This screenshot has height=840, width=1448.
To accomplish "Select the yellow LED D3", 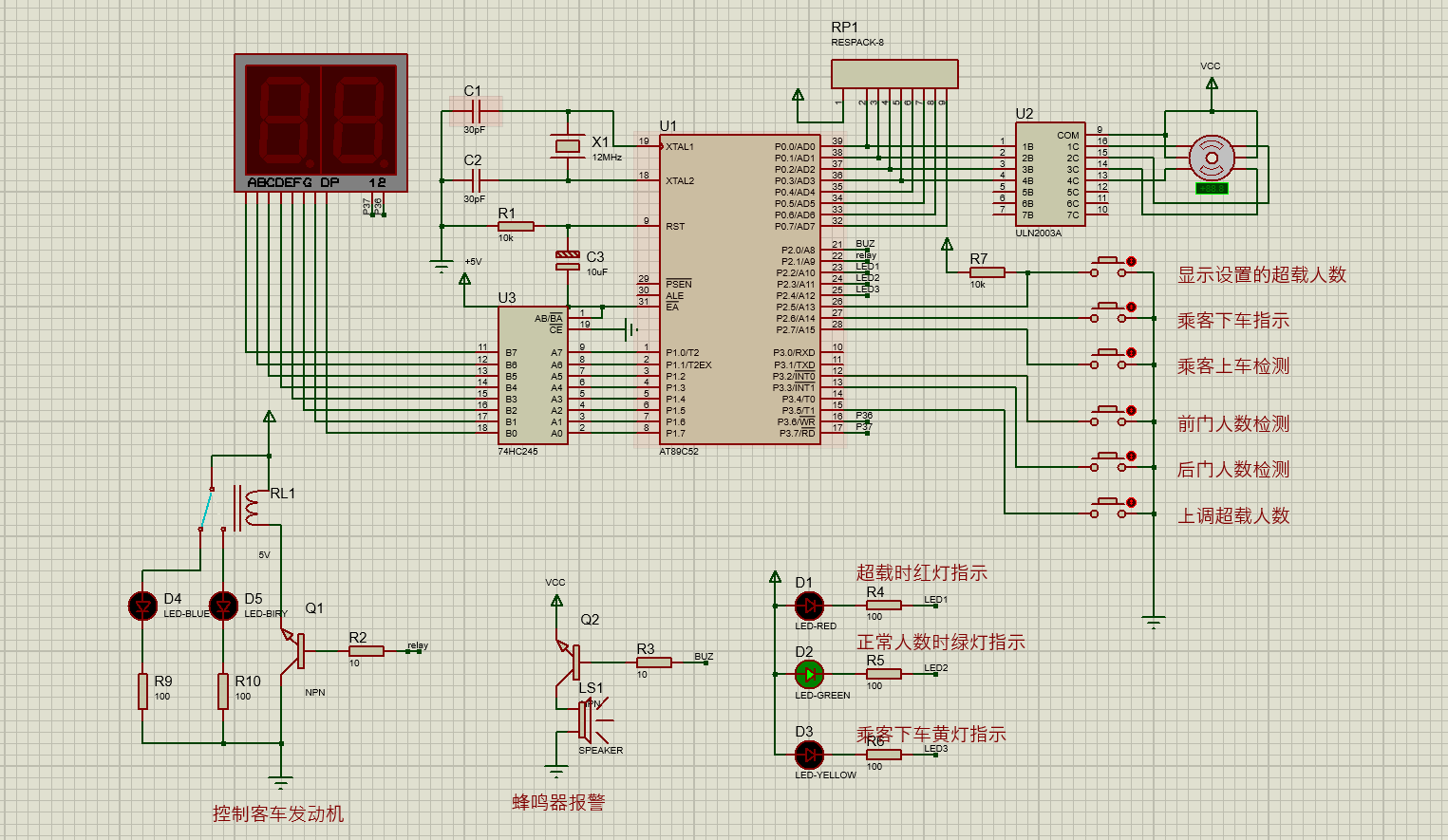I will pyautogui.click(x=809, y=755).
